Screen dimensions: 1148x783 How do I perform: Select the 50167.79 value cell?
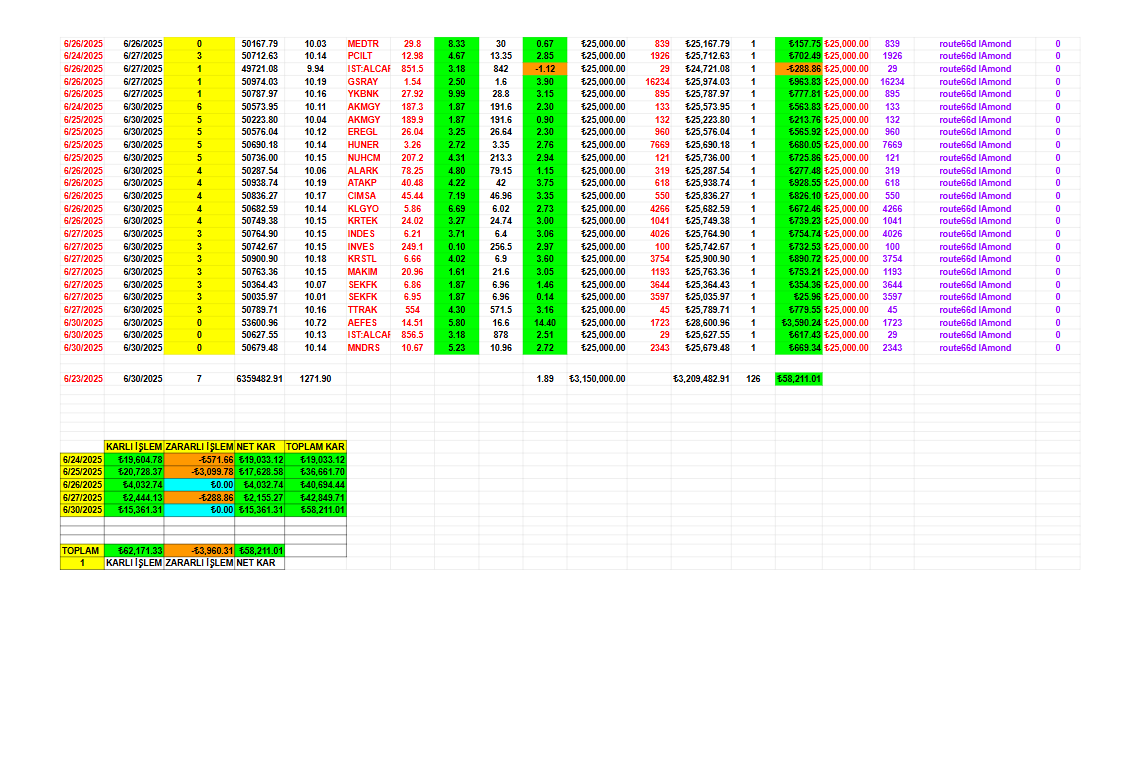(260, 44)
